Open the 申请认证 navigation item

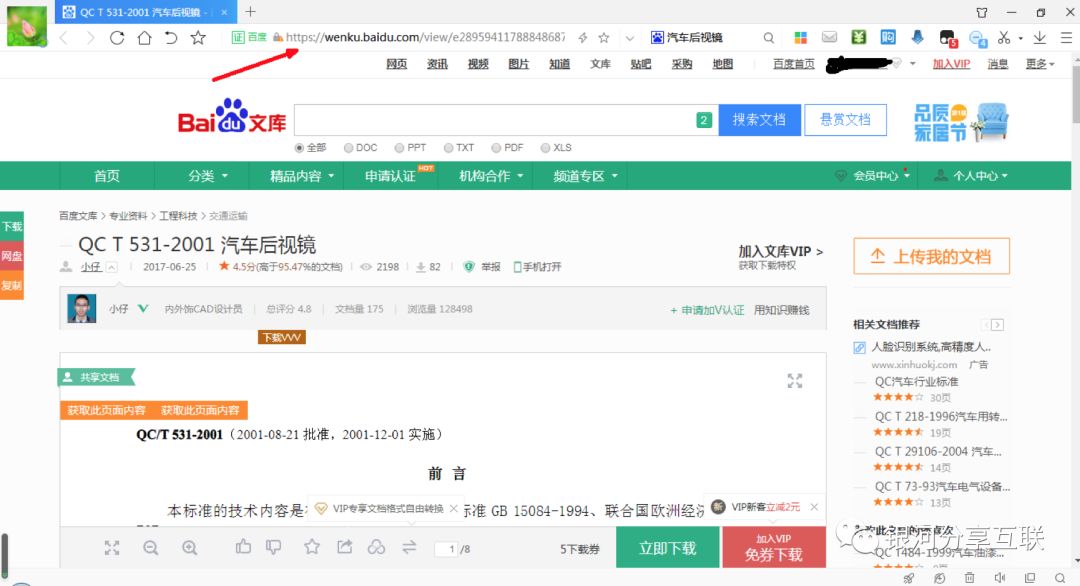391,176
